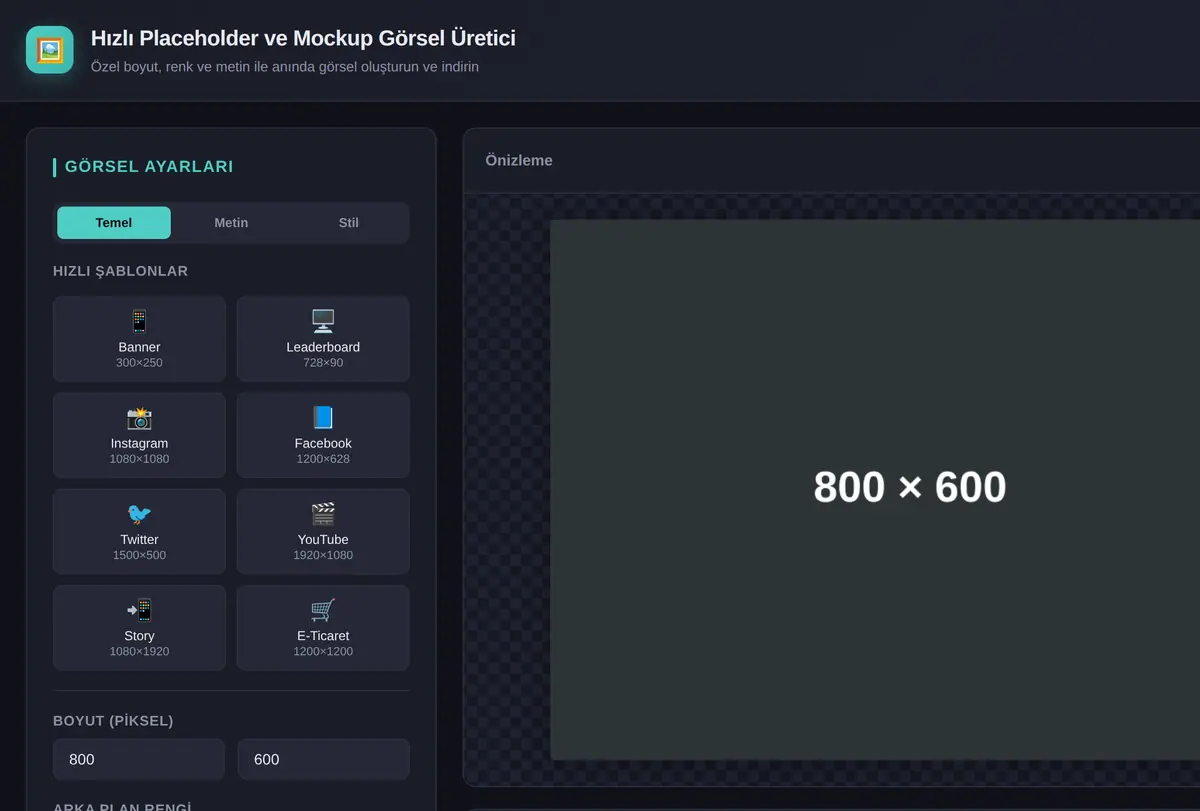Select the Leaderboard 728×90 template
Viewport: 1200px width, 811px height.
[x=323, y=339]
